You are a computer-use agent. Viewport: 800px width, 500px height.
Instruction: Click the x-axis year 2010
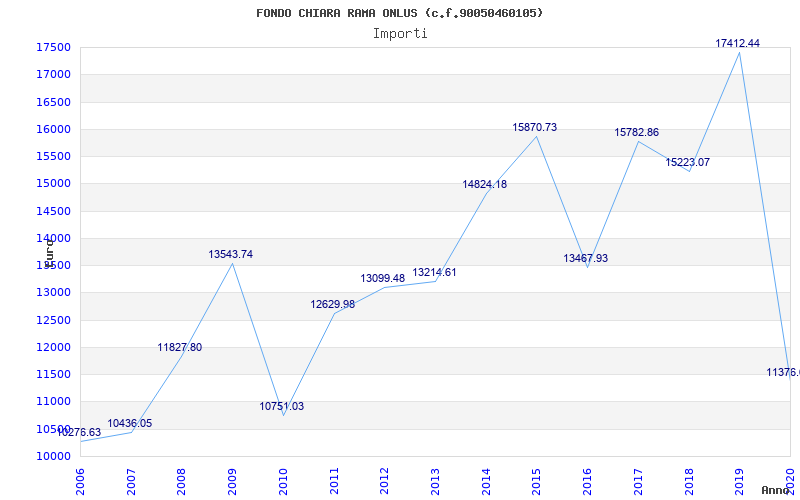tap(283, 482)
